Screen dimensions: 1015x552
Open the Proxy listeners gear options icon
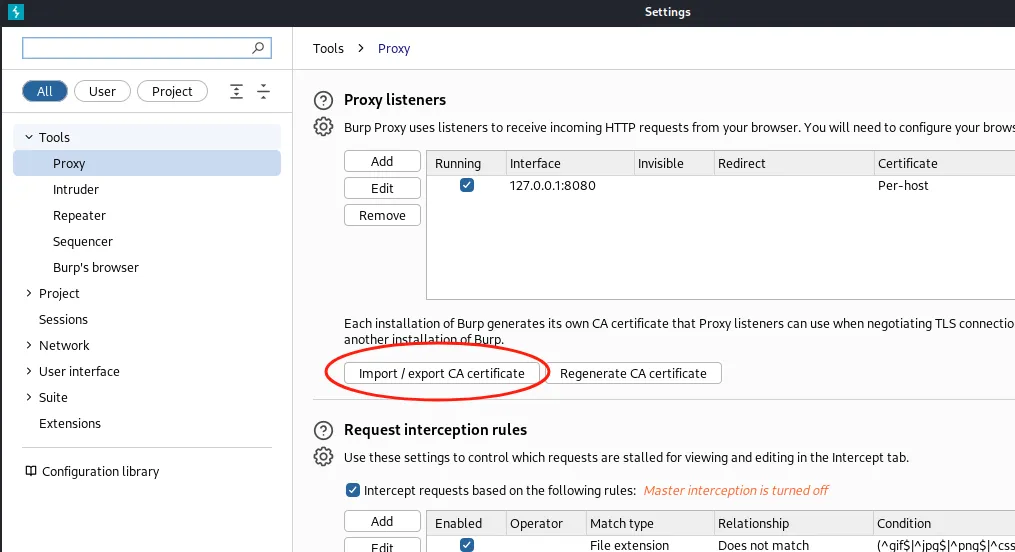pos(323,127)
